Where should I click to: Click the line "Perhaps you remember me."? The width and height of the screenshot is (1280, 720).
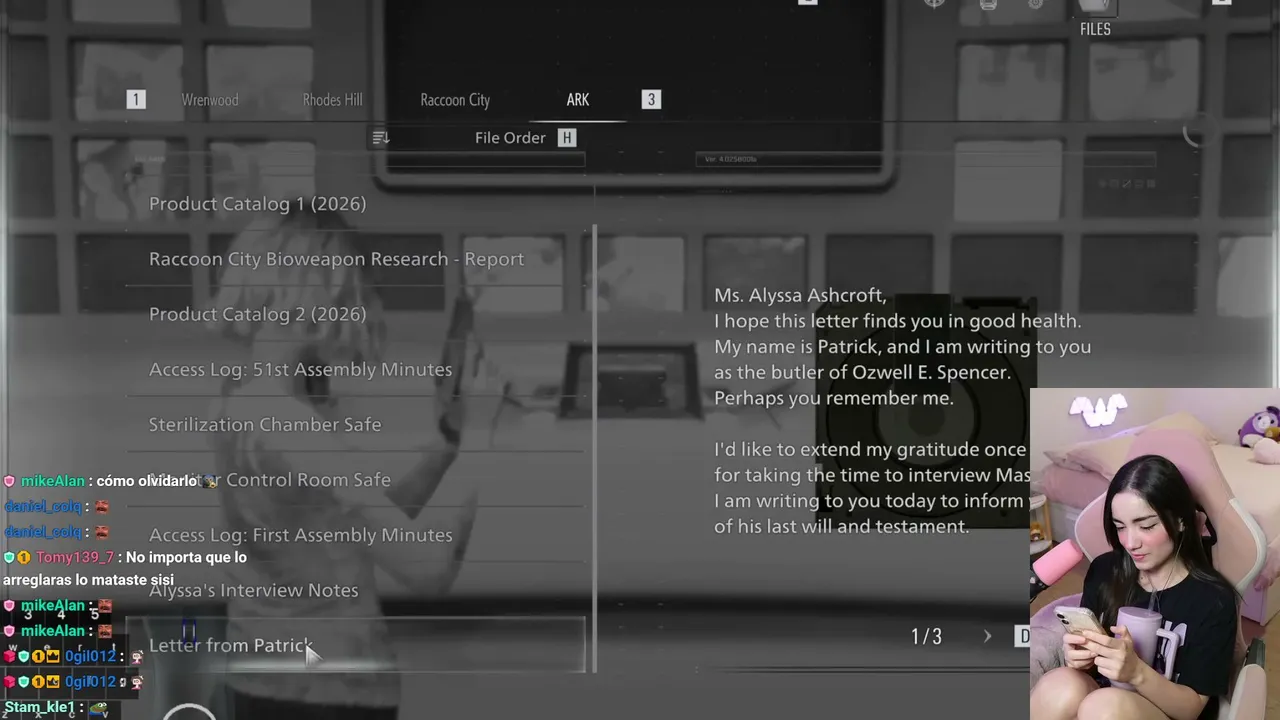point(834,398)
